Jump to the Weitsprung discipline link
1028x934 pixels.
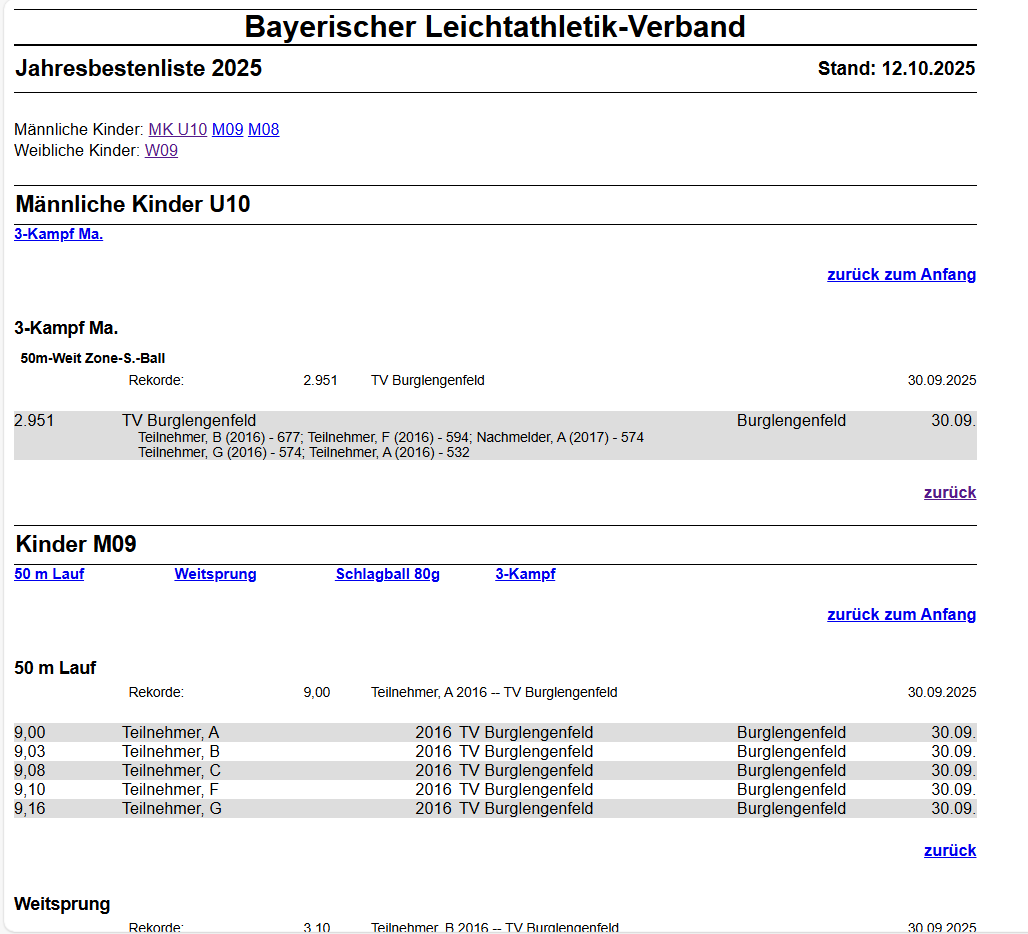215,575
